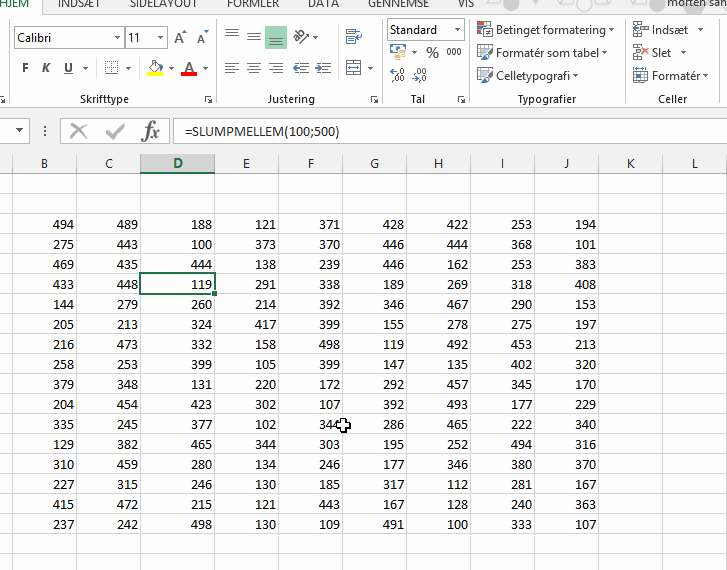Increase the font size
The height and width of the screenshot is (570, 727).
coord(180,38)
